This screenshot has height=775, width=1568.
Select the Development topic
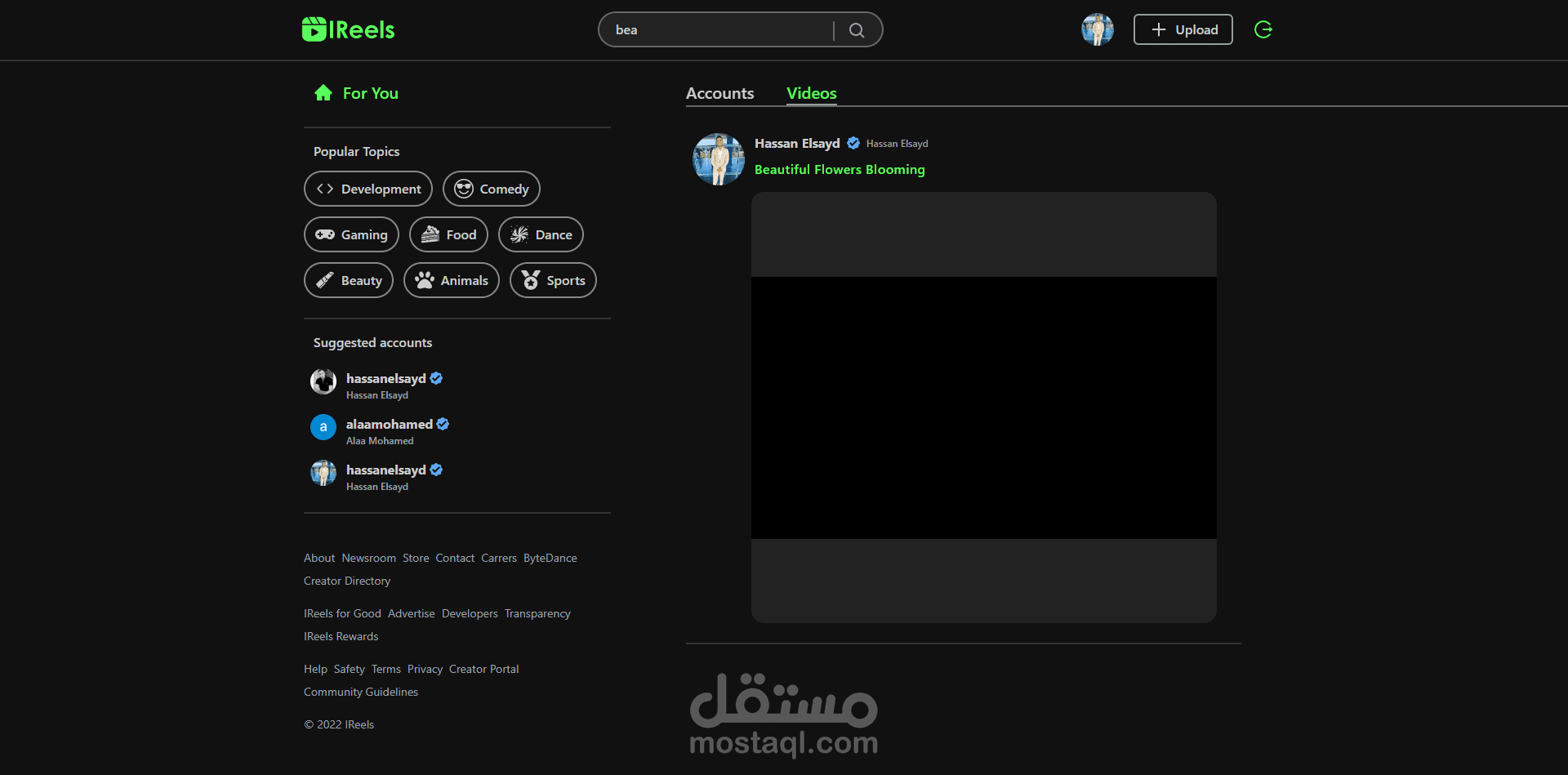click(368, 189)
